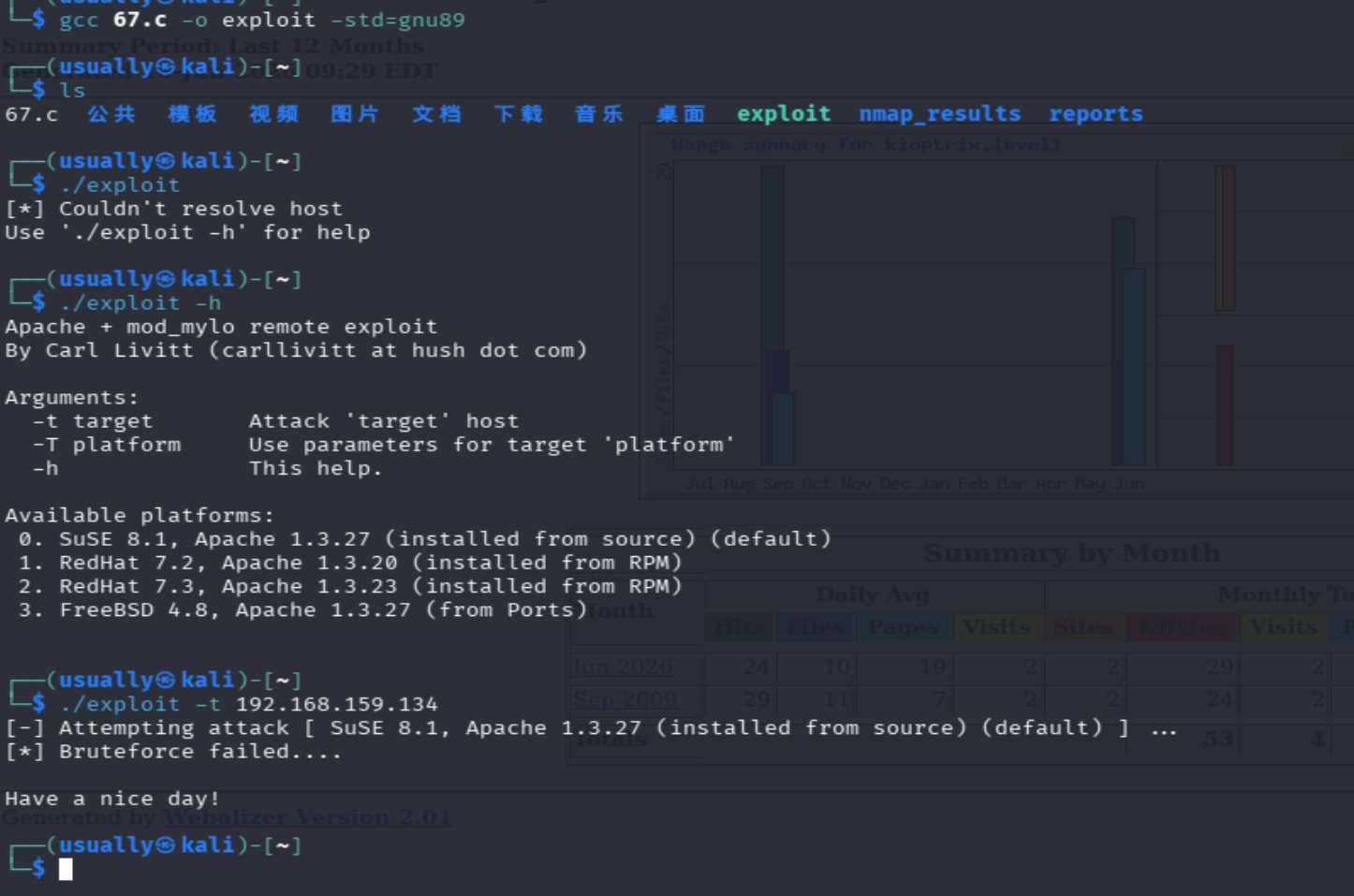Click the reports directory name
The height and width of the screenshot is (896, 1354).
tap(1096, 114)
